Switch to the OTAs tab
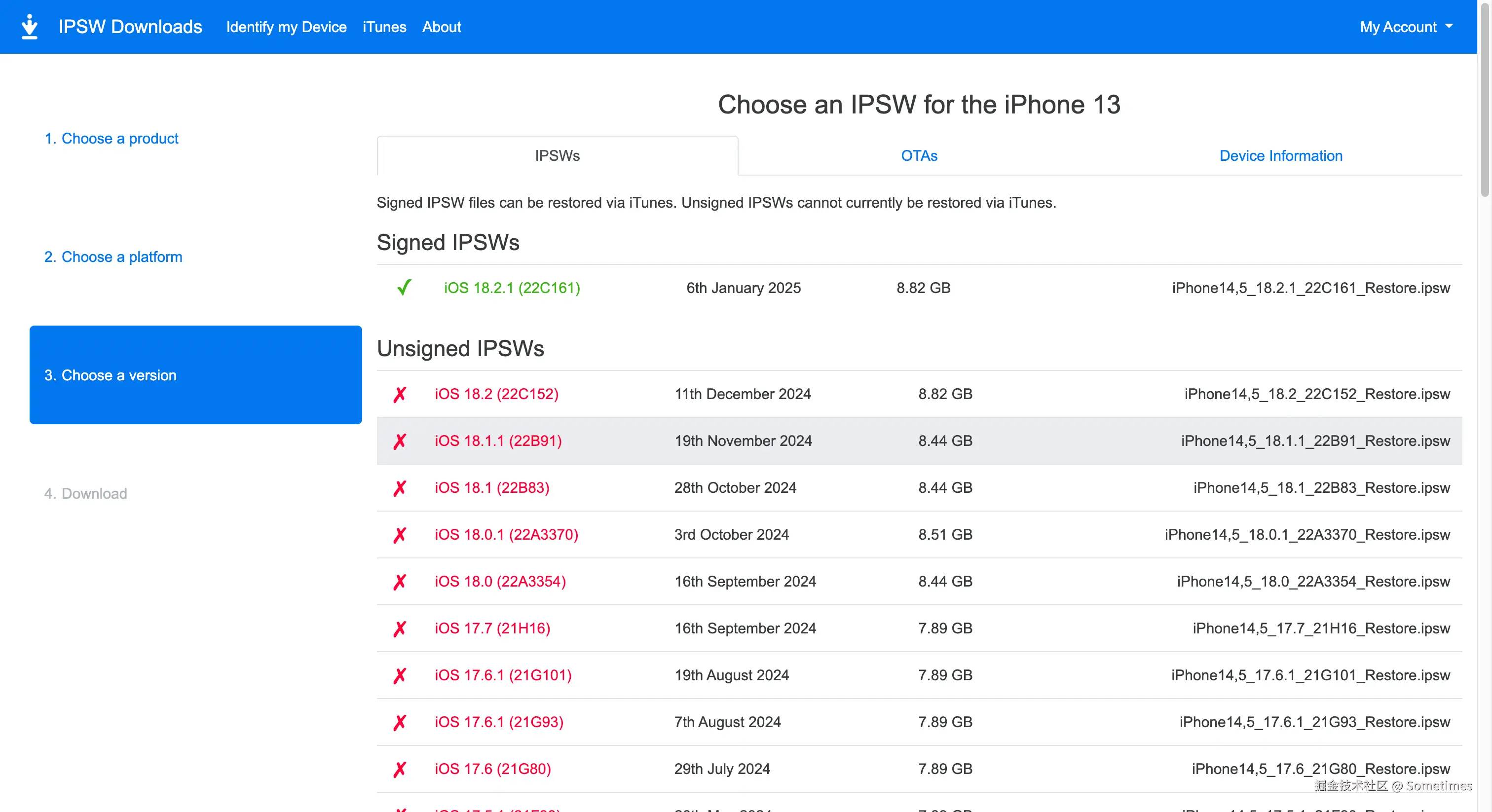This screenshot has height=812, width=1492. [919, 156]
